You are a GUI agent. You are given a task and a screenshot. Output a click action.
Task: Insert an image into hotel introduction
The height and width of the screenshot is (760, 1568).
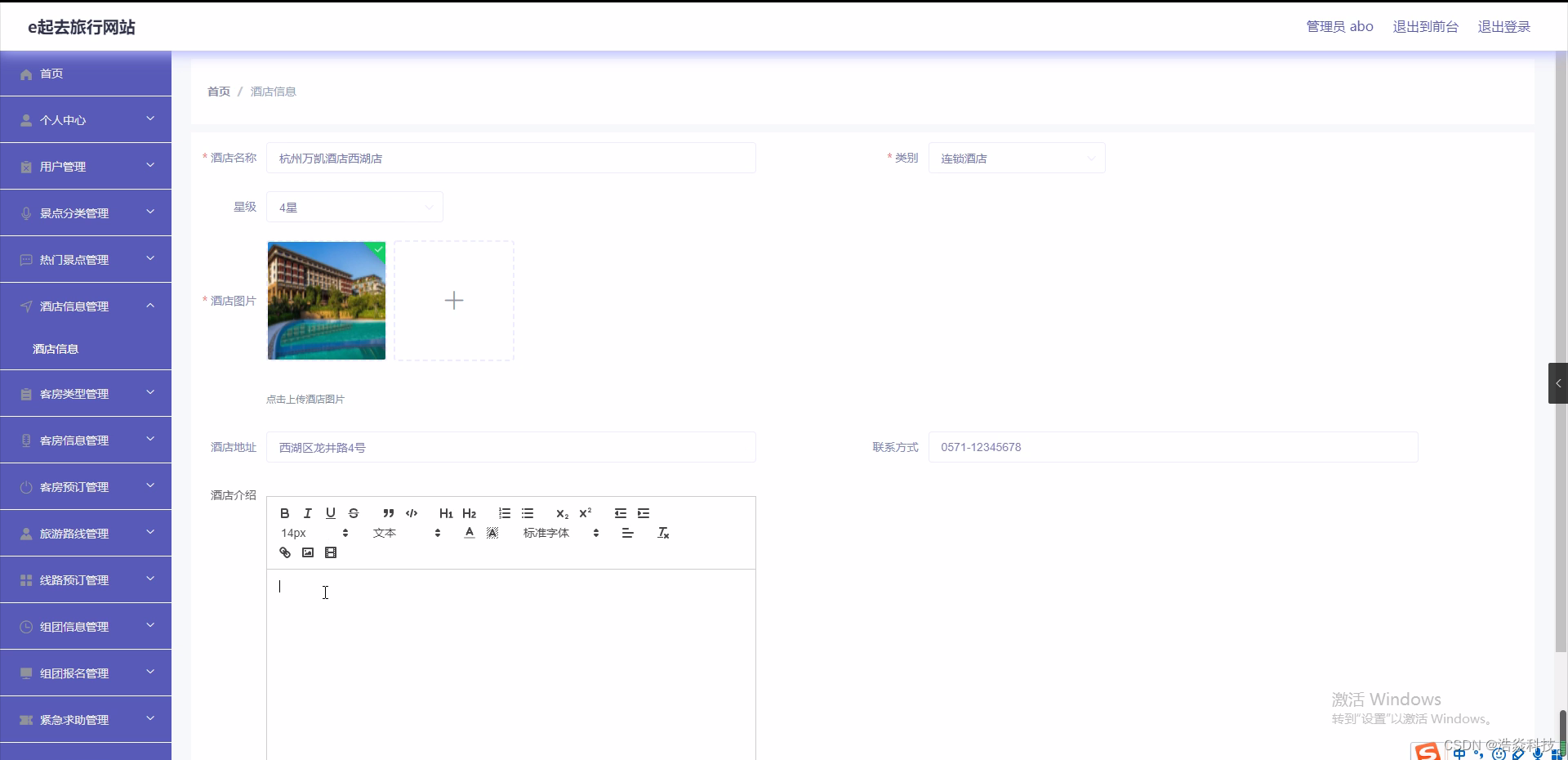pyautogui.click(x=307, y=552)
